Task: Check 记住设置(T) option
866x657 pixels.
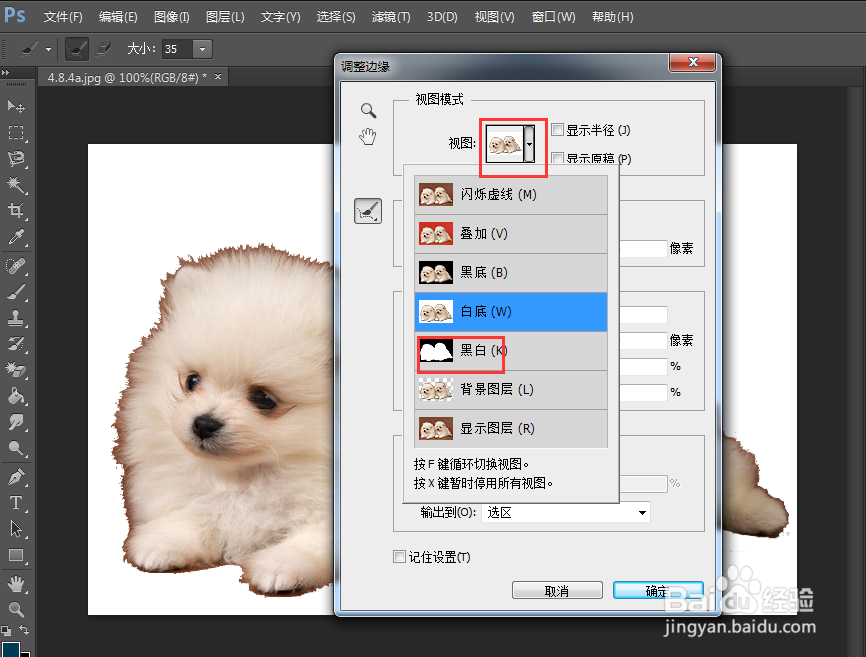Action: 399,557
